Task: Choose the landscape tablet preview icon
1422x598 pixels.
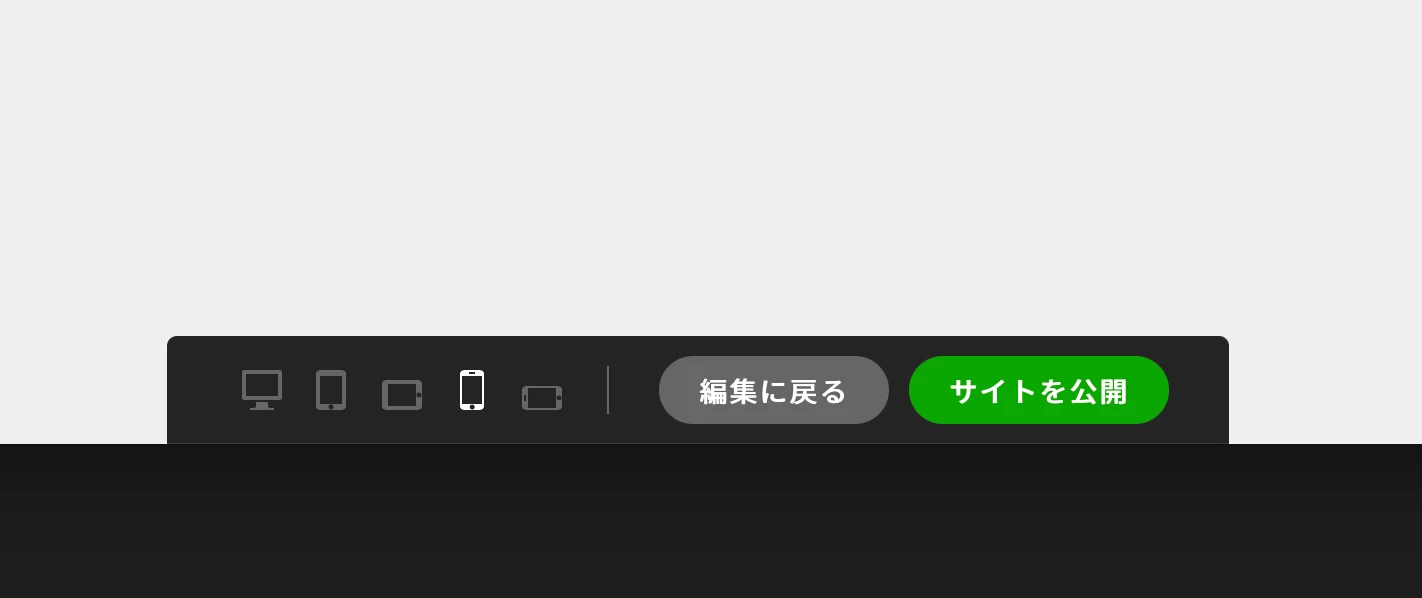Action: [x=402, y=395]
